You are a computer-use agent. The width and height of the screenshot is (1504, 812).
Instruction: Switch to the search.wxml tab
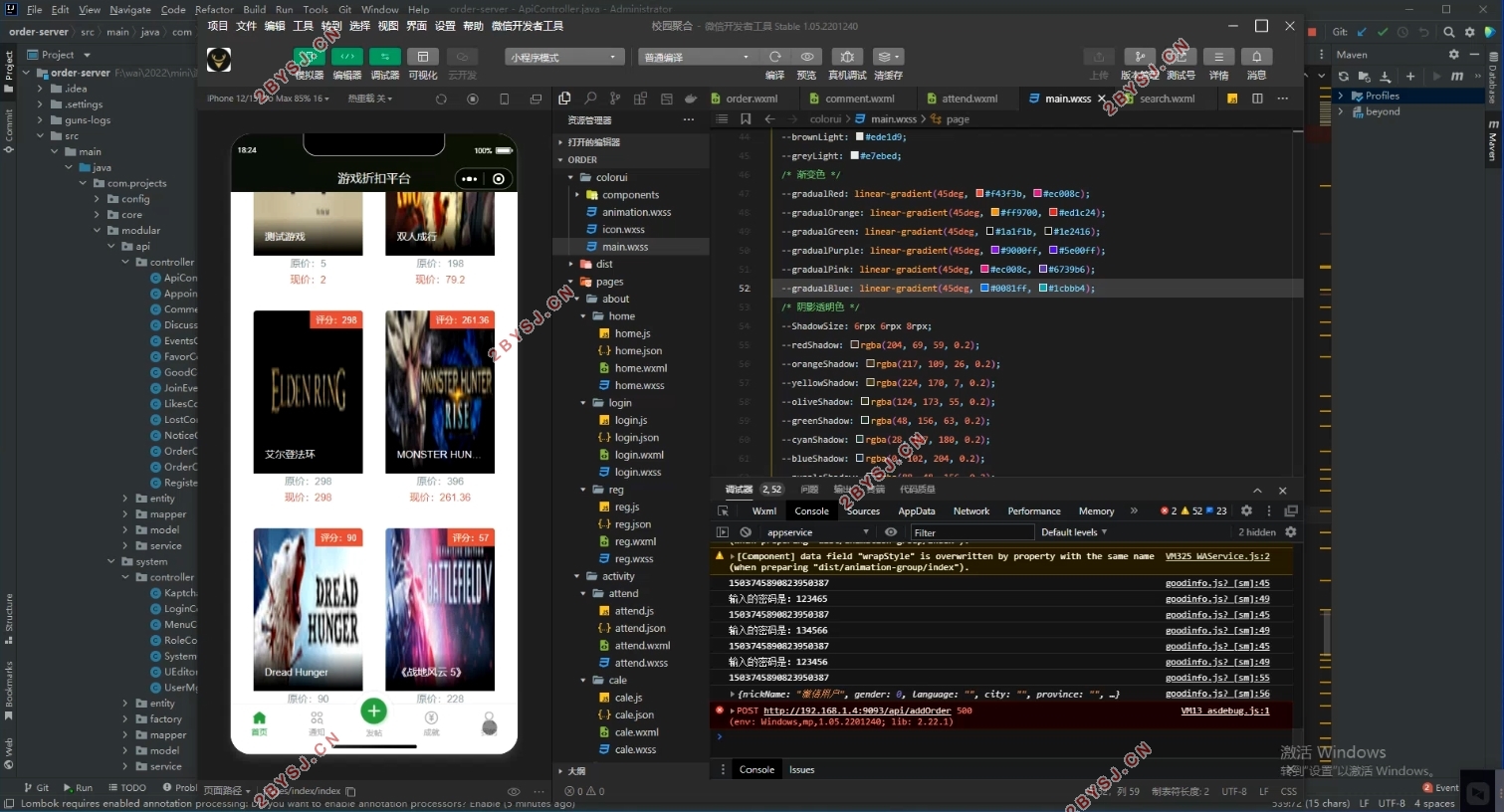pyautogui.click(x=1168, y=99)
